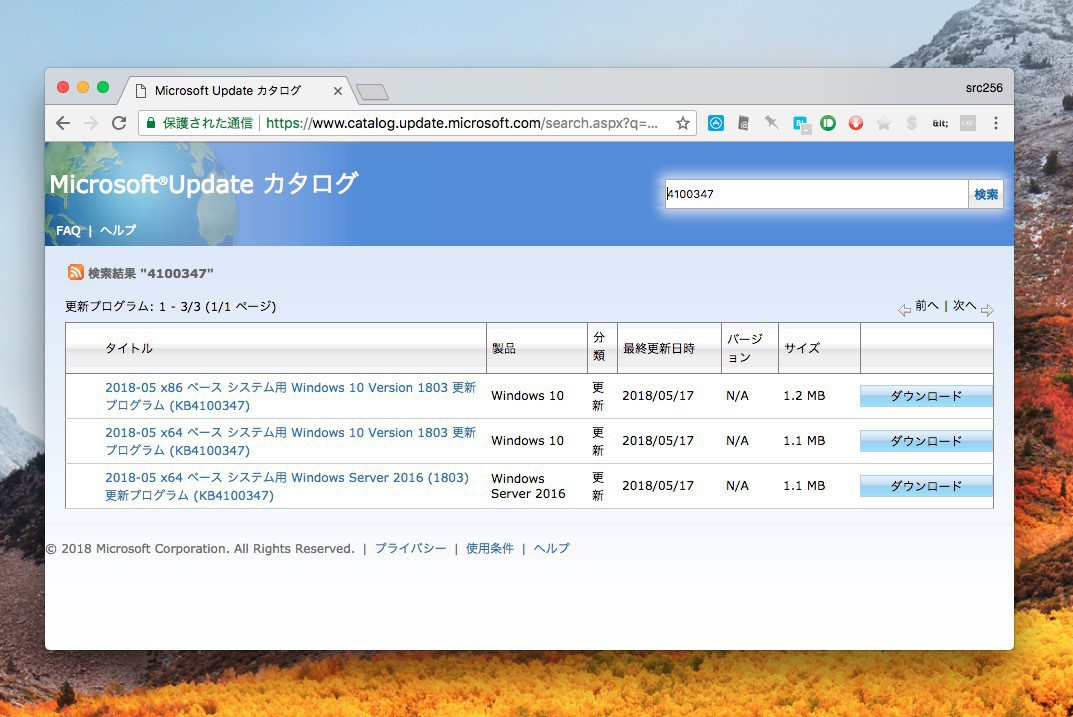The image size is (1073, 717).
Task: Click the pin extension icon
Action: click(x=772, y=123)
